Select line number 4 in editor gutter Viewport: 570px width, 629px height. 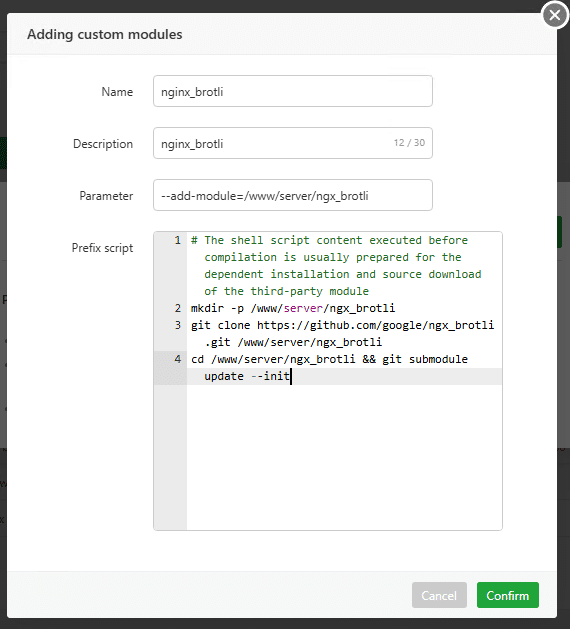(x=177, y=359)
